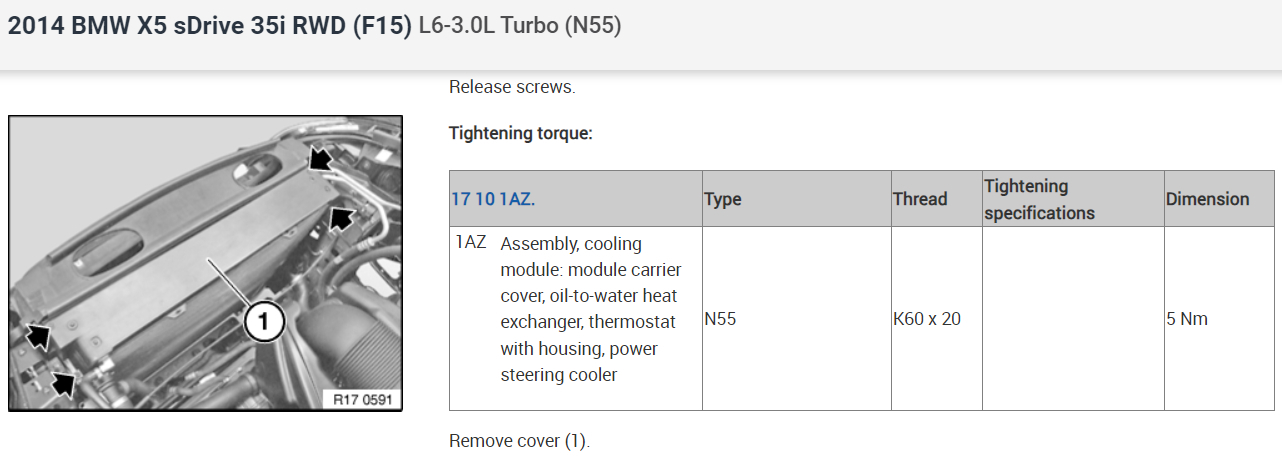Image resolution: width=1282 pixels, height=474 pixels.
Task: Click the 17 10 1AZ link
Action: point(493,199)
